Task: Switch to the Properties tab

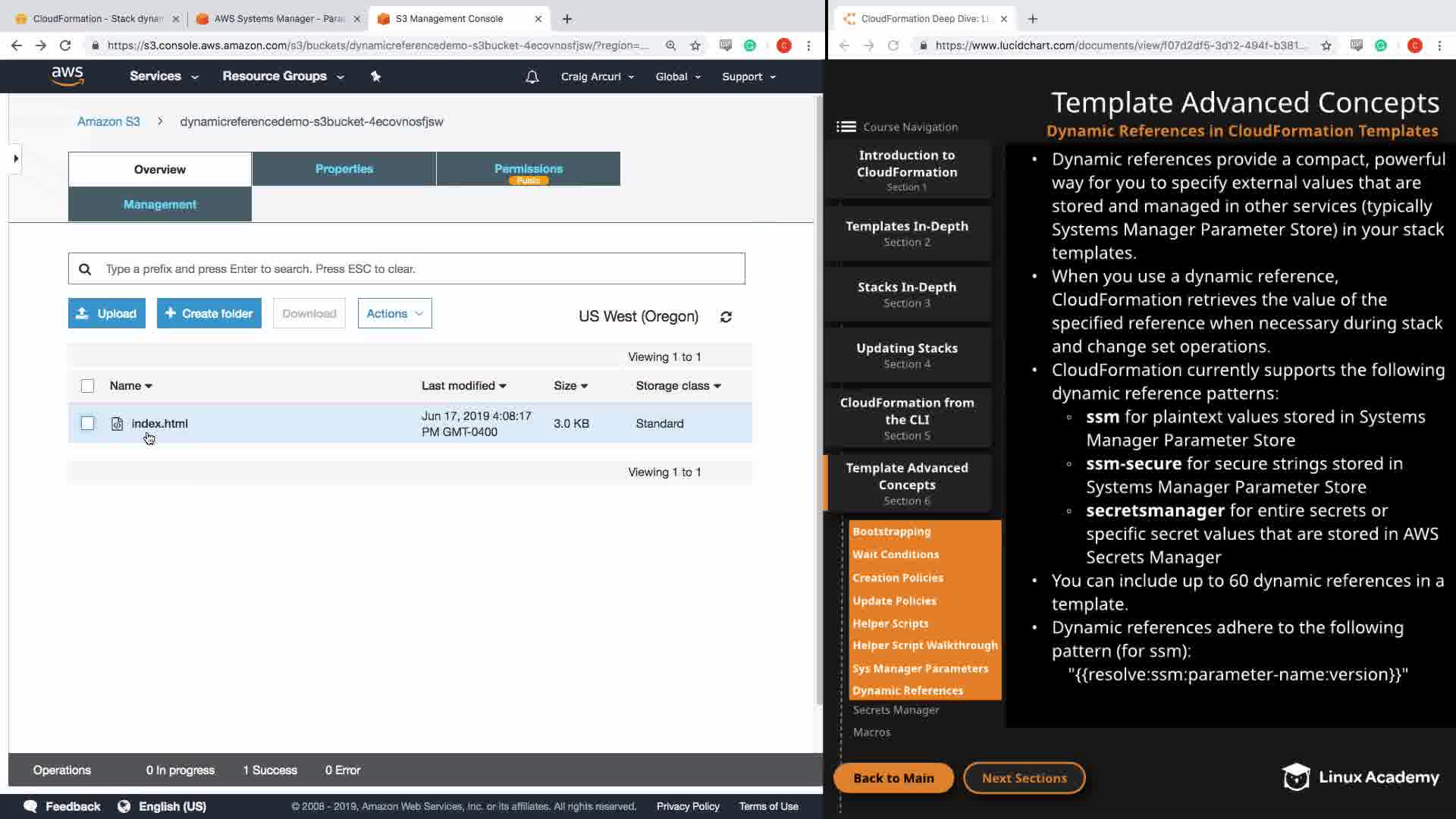Action: pyautogui.click(x=344, y=168)
